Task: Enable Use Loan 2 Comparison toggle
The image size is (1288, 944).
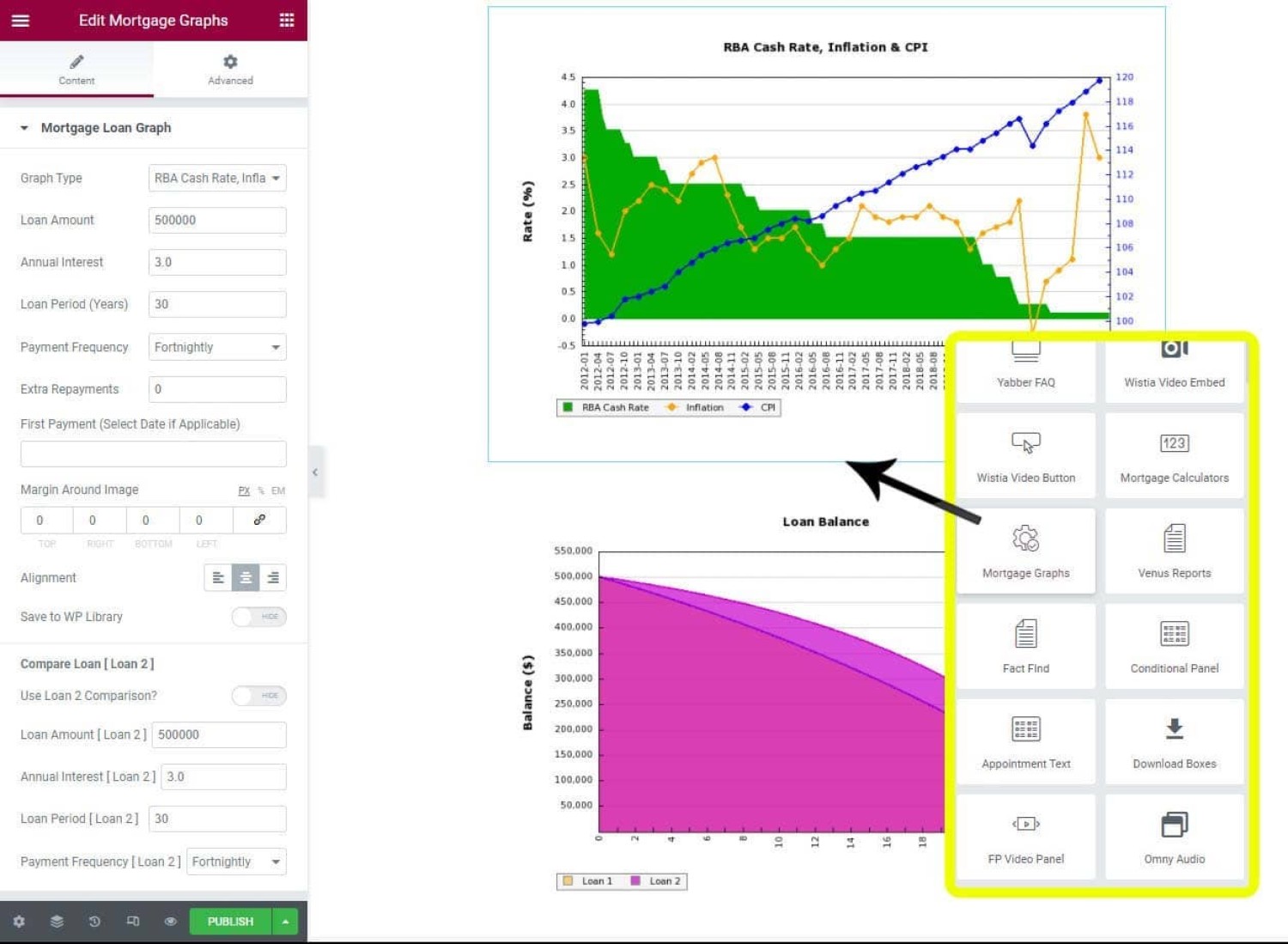Action: [258, 696]
